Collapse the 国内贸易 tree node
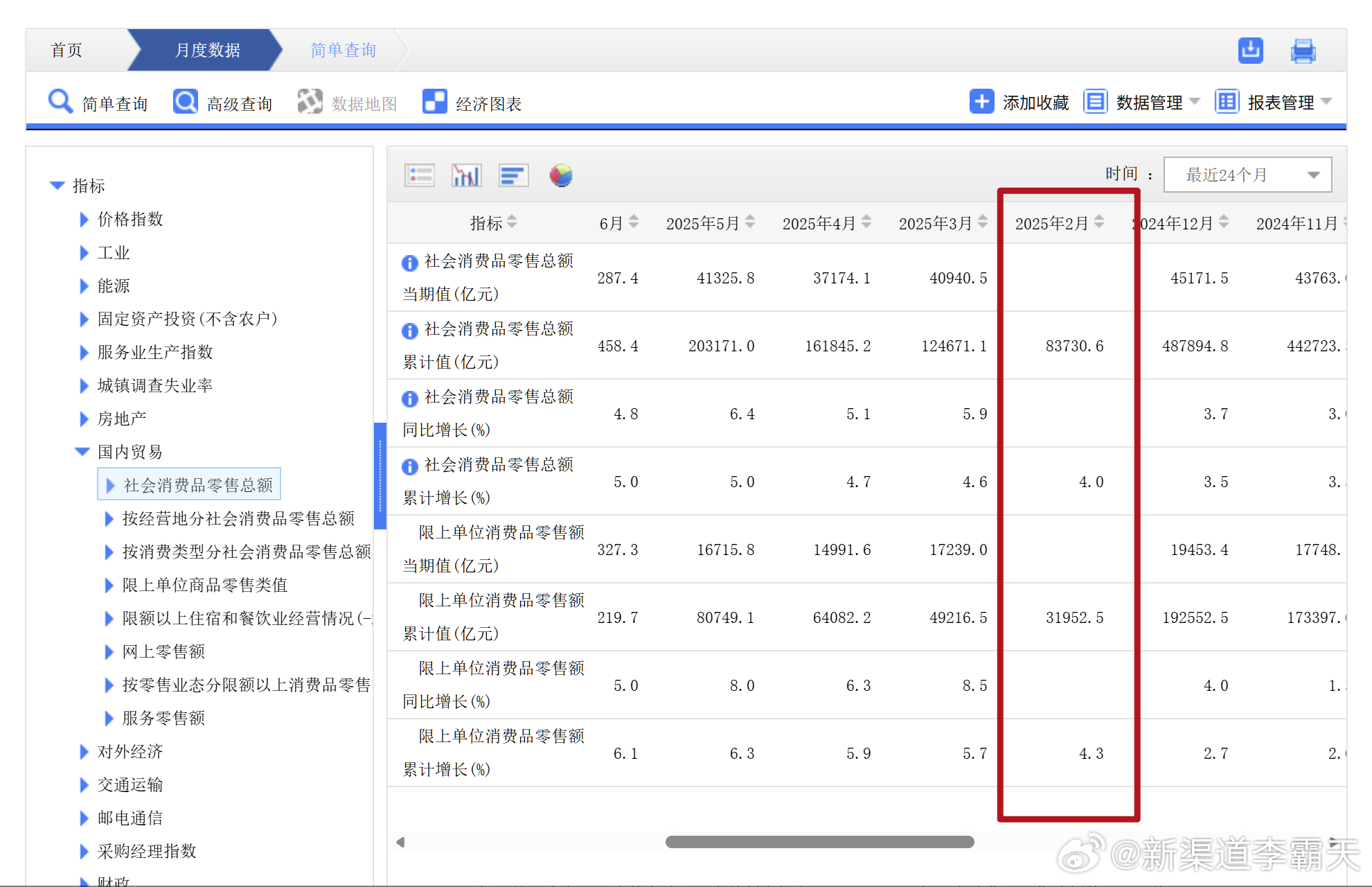Viewport: 1372px width, 887px height. [82, 452]
